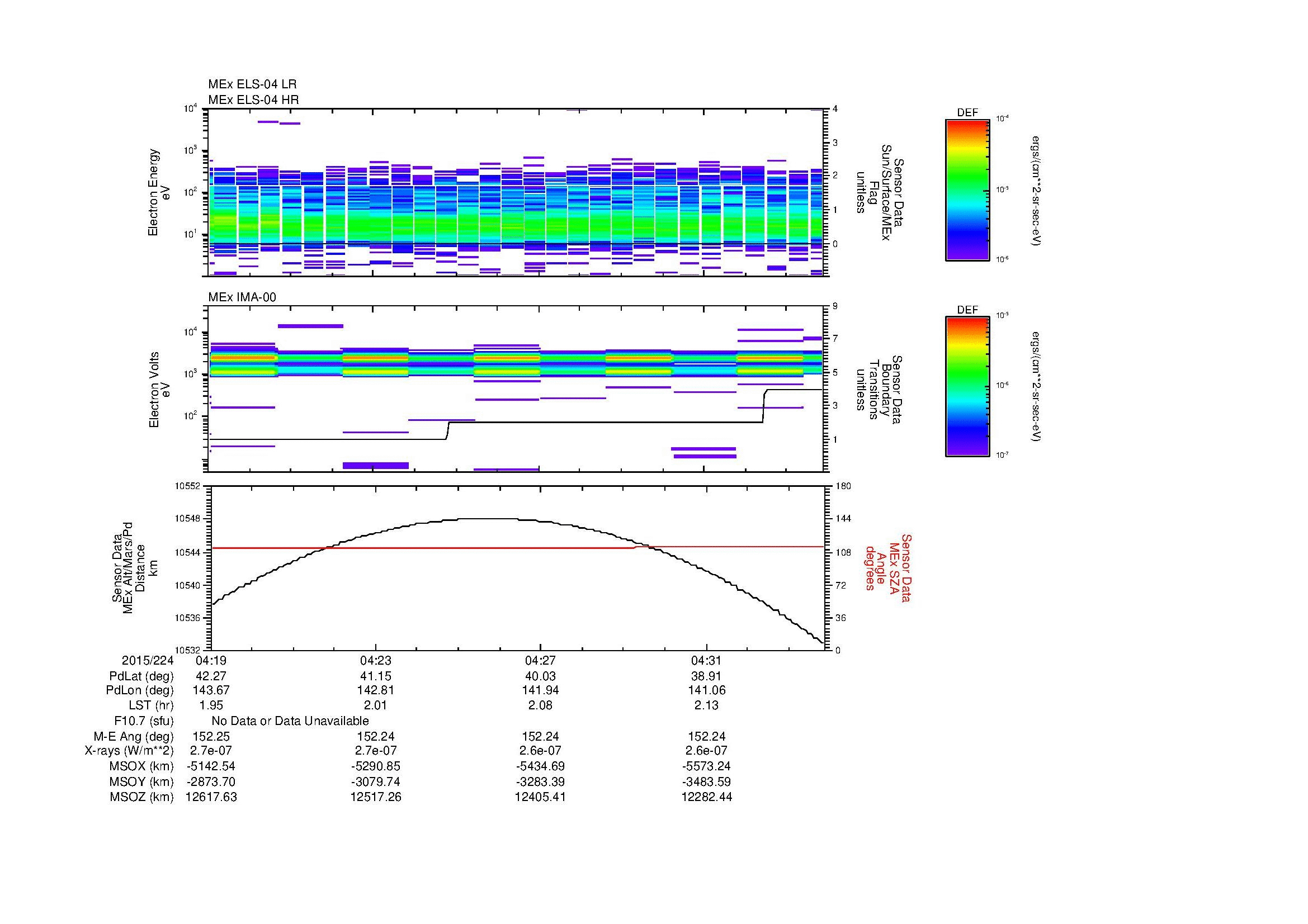Select the 04:23 time axis label
Image resolution: width=1308 pixels, height=924 pixels.
coord(375,661)
